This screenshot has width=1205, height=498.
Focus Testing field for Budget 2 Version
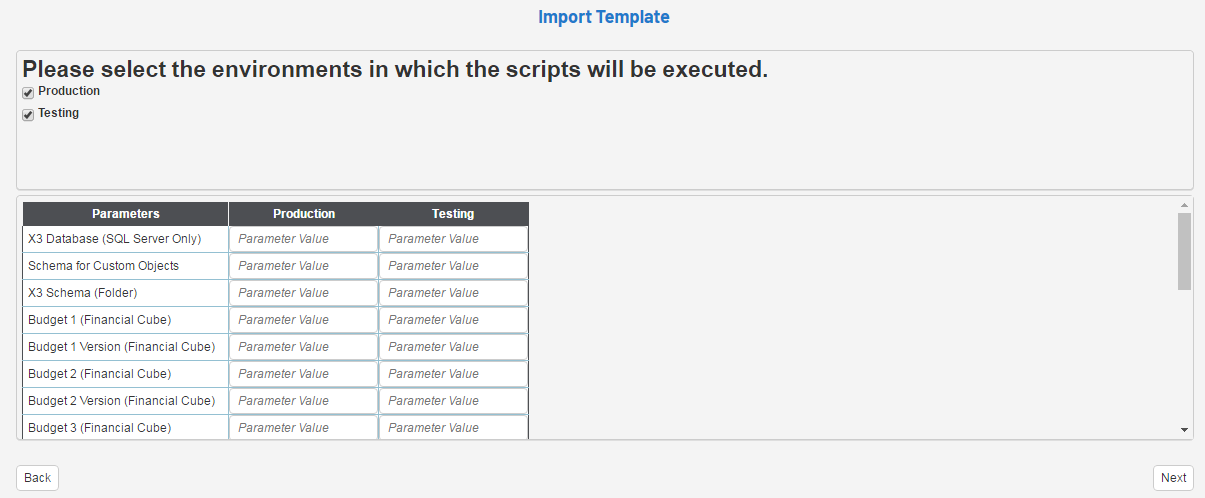tap(453, 401)
